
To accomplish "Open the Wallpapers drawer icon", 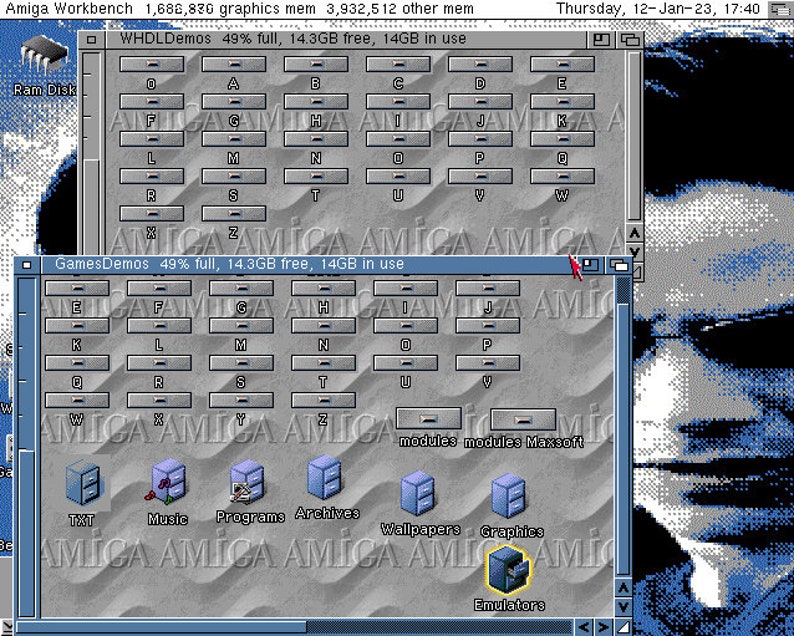I will click(x=417, y=494).
